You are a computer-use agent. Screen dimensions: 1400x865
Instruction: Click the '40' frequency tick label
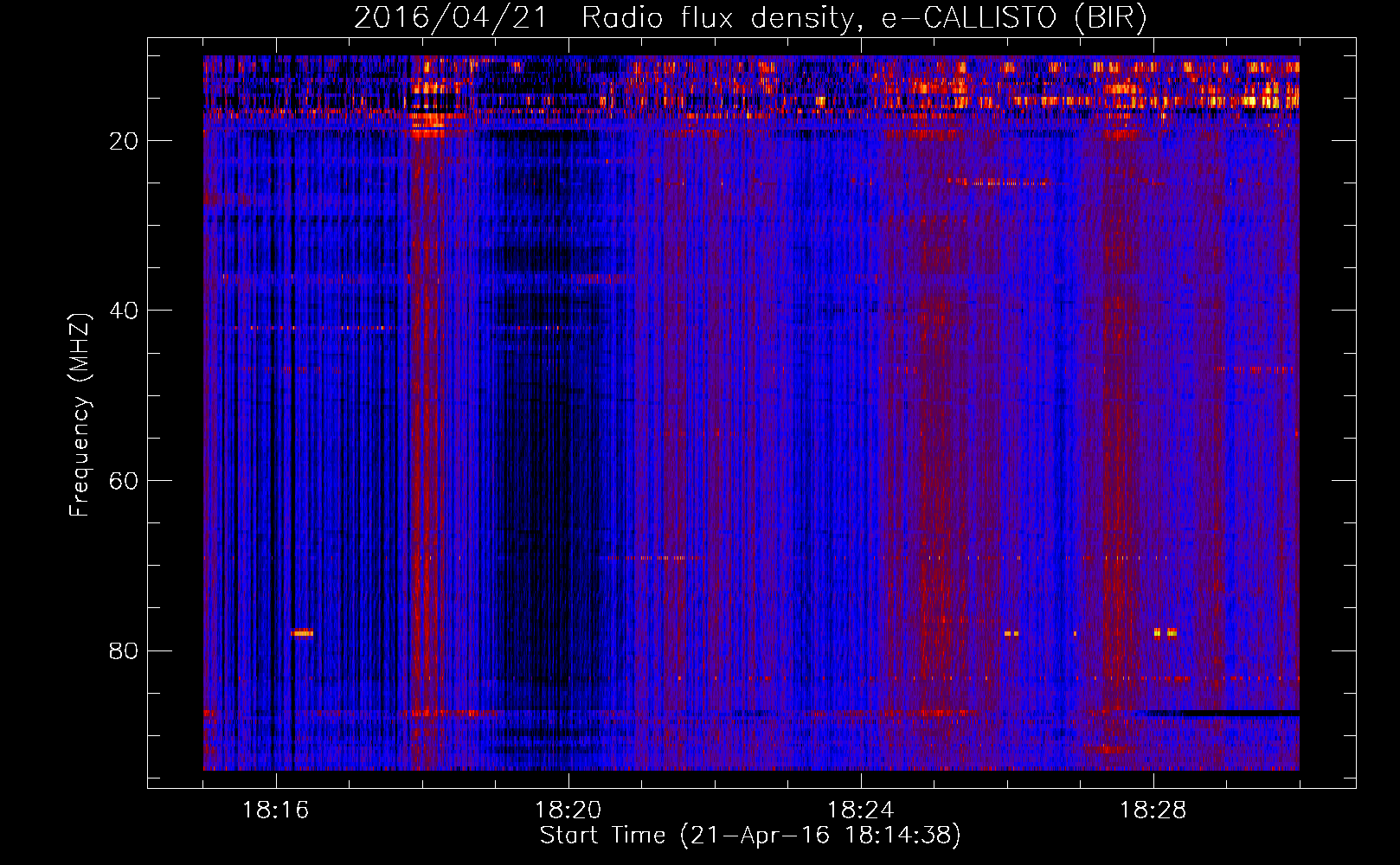[x=124, y=311]
